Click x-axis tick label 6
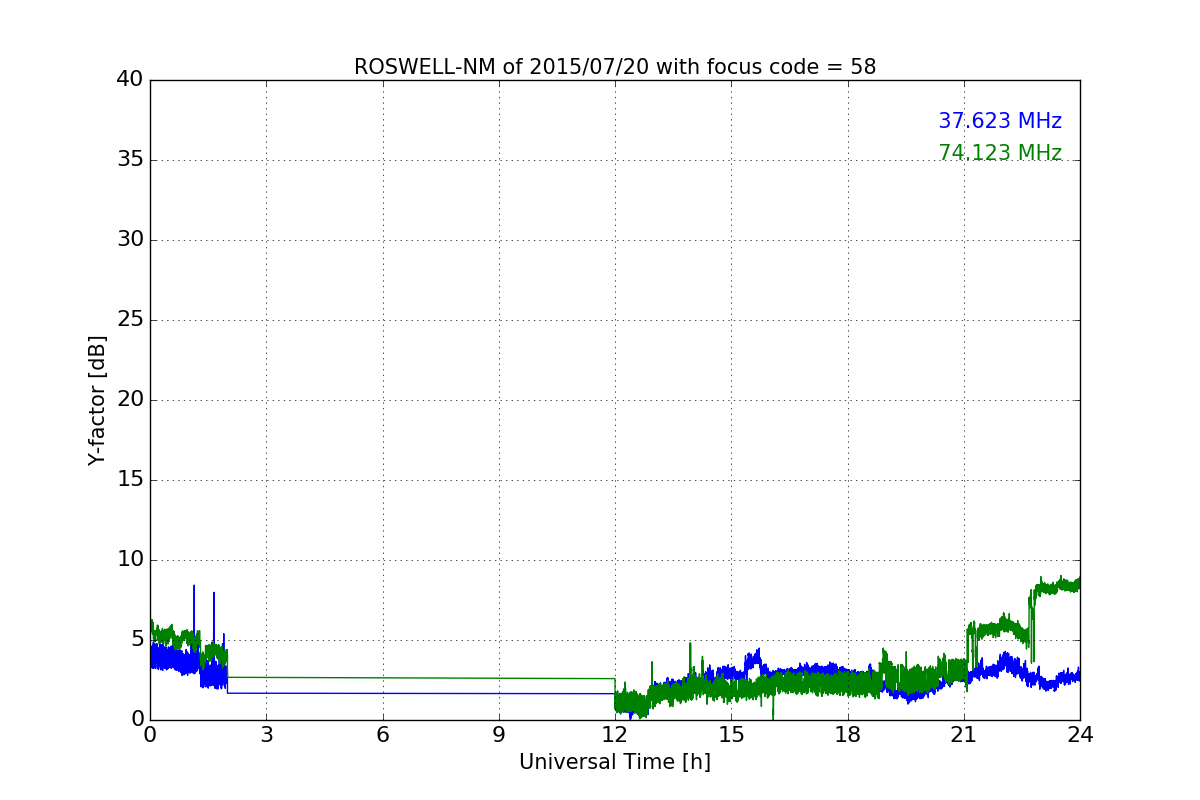 pos(383,734)
